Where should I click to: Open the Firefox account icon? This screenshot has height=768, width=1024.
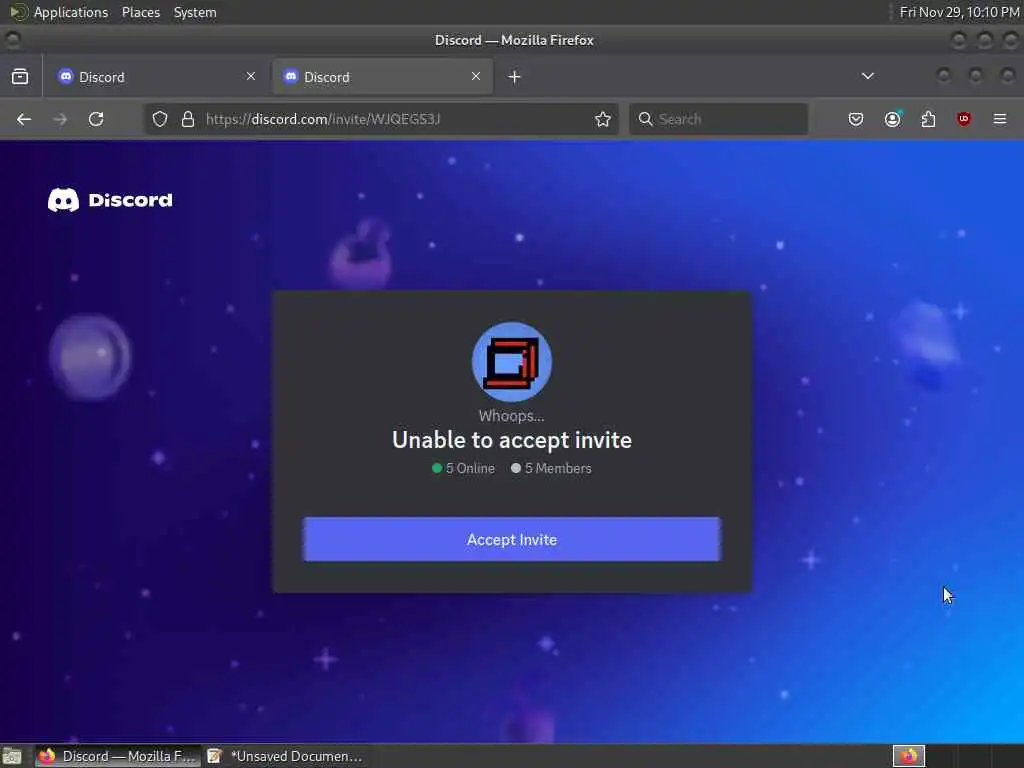click(x=892, y=119)
